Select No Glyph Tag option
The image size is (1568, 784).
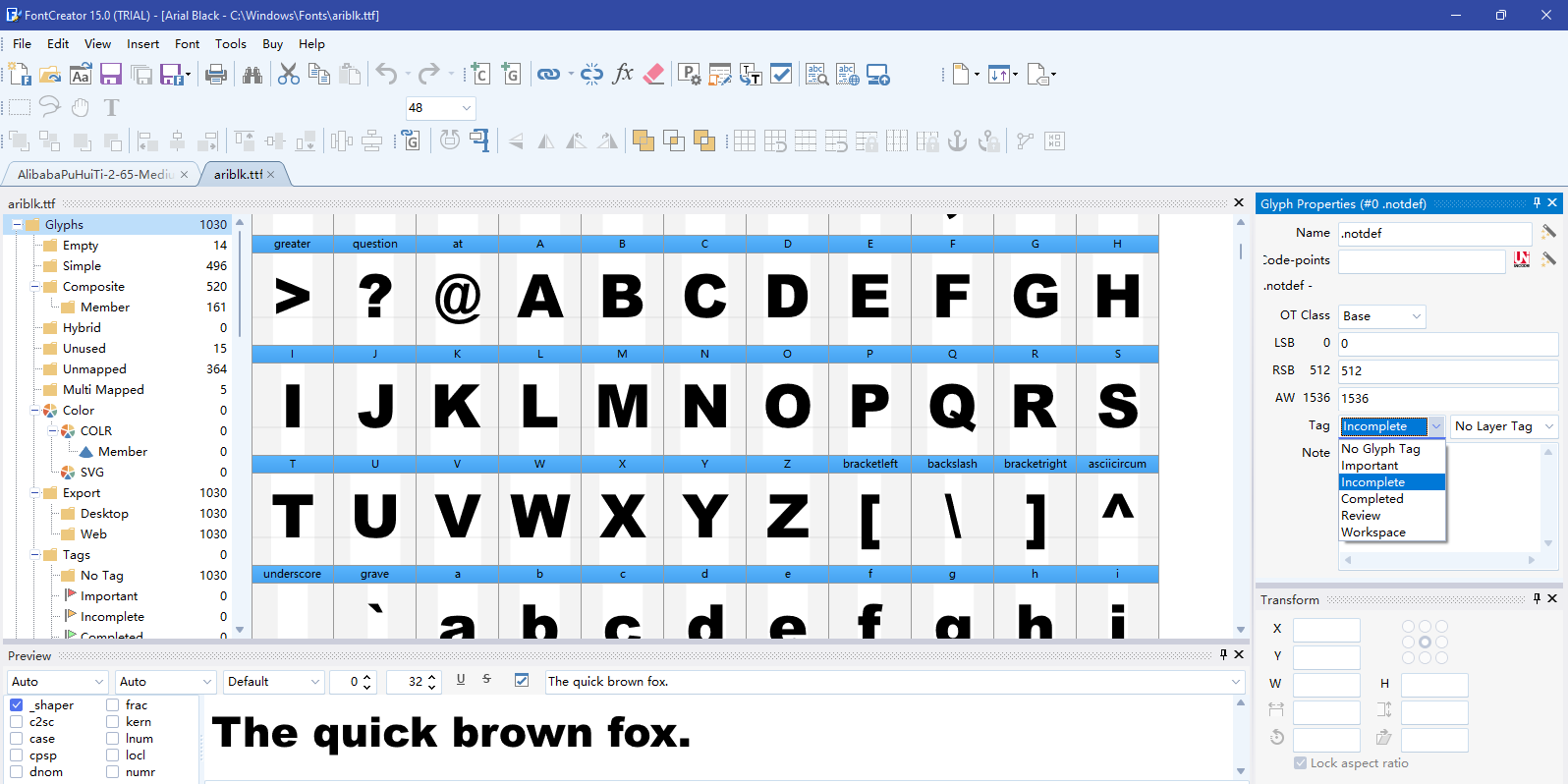click(x=1392, y=448)
